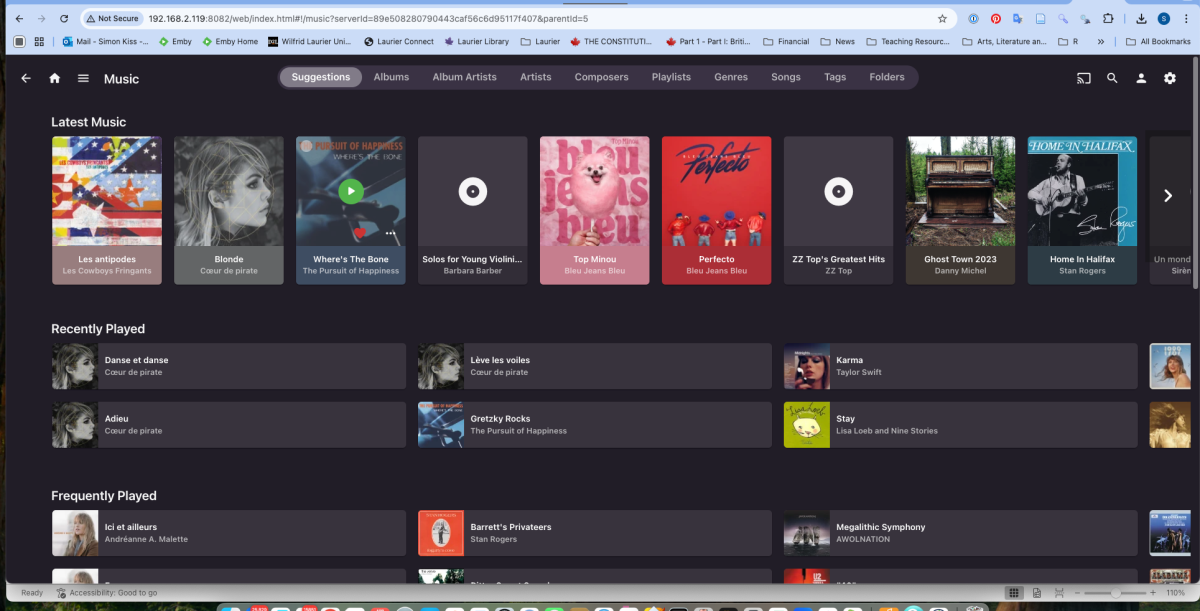Screen dimensions: 1200x611
Task: Open the Chrome extensions puzzle icon
Action: click(x=1108, y=19)
